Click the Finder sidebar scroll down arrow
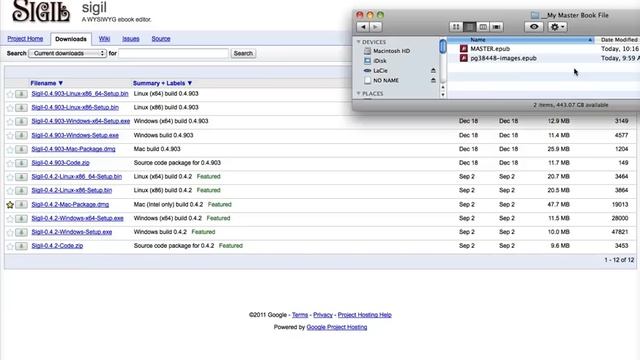The width and height of the screenshot is (640, 360). tap(443, 95)
